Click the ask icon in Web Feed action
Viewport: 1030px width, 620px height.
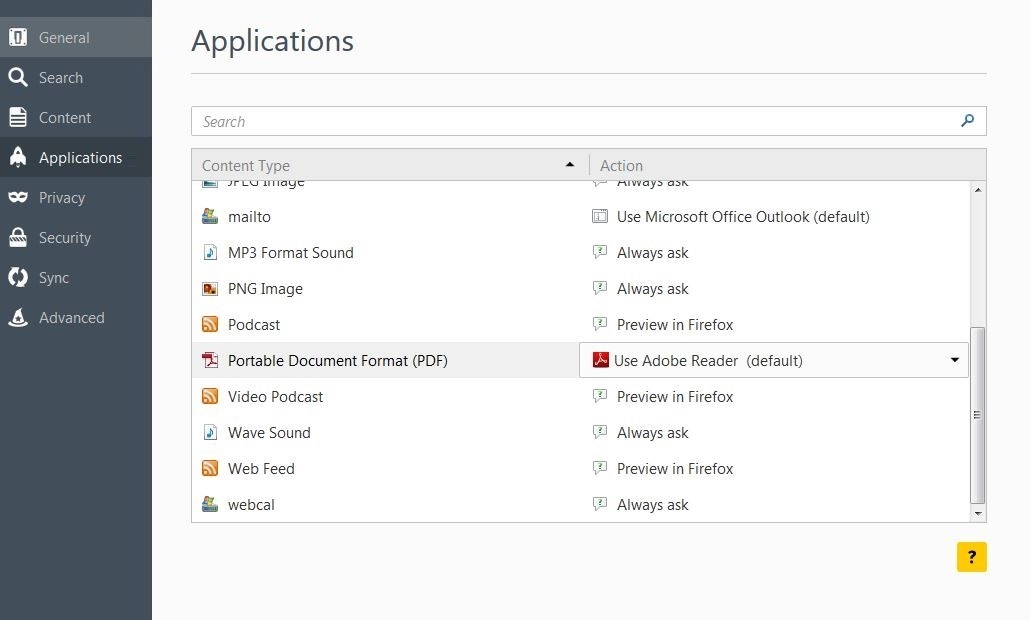click(600, 468)
